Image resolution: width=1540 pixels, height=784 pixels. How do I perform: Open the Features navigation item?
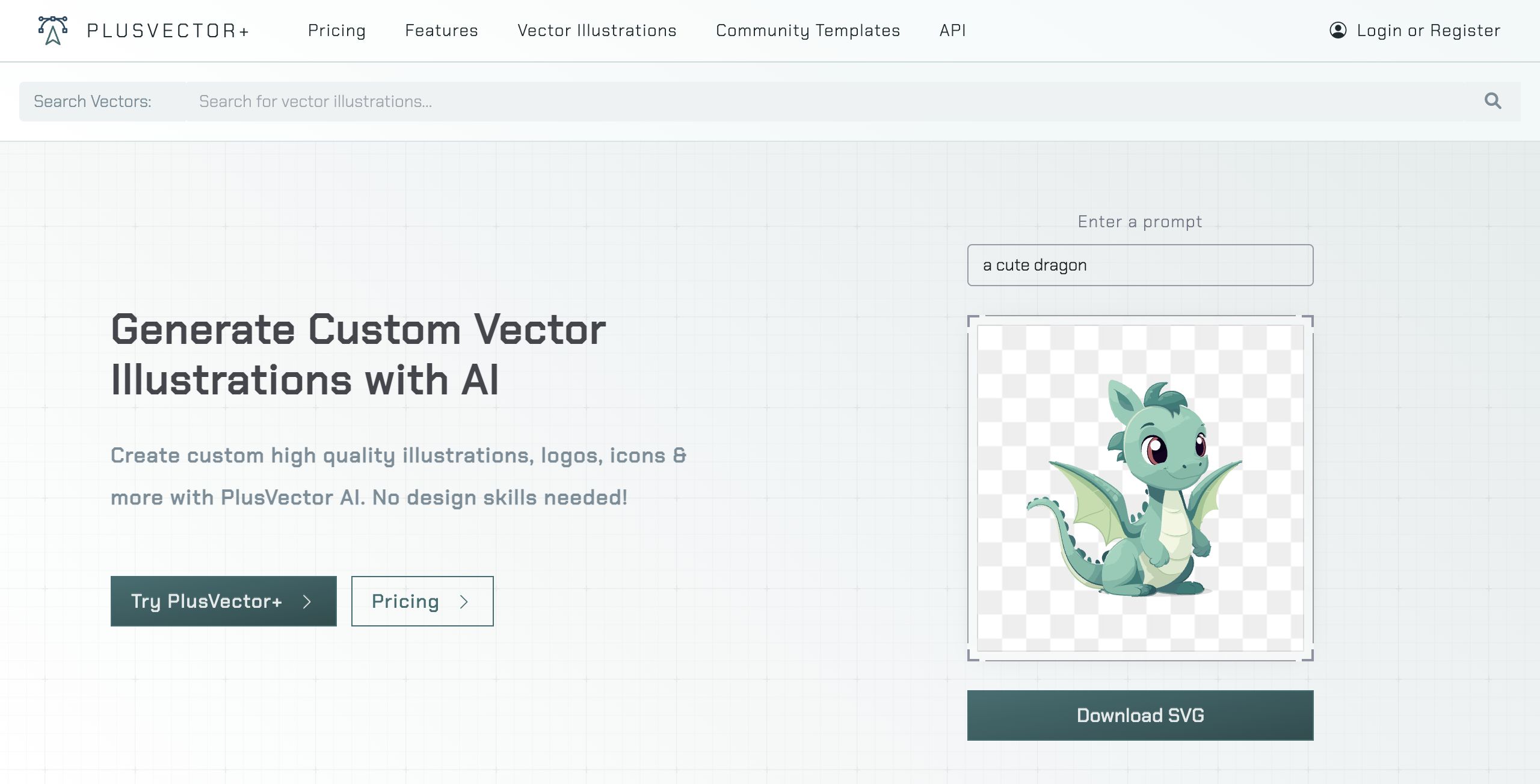click(x=442, y=30)
